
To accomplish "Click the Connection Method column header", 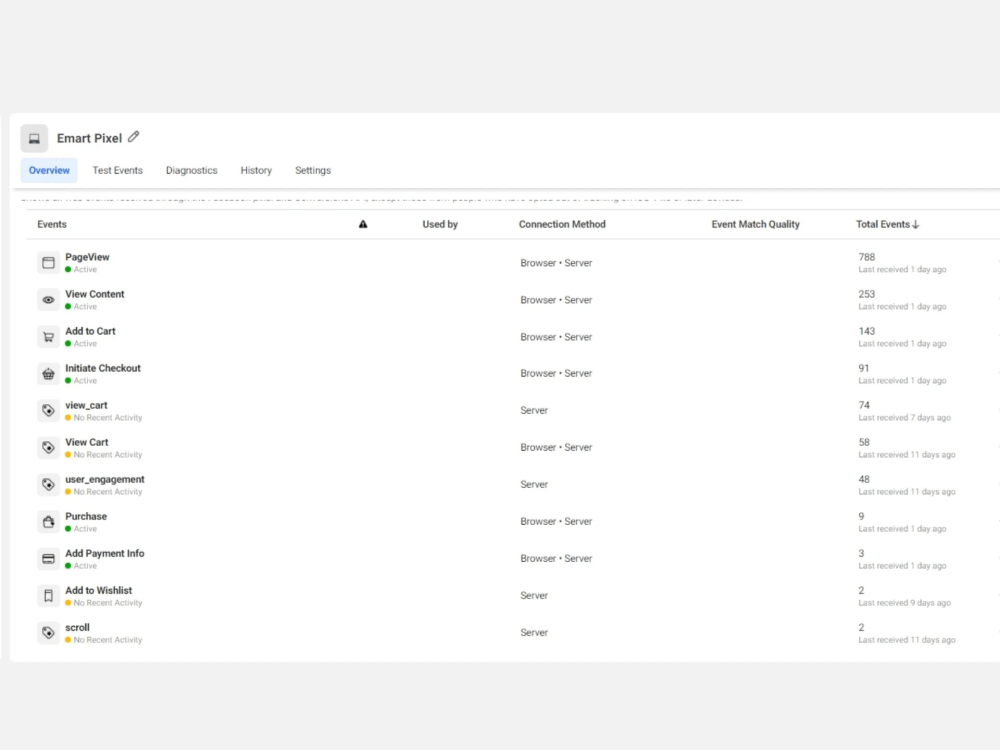I will pos(562,224).
